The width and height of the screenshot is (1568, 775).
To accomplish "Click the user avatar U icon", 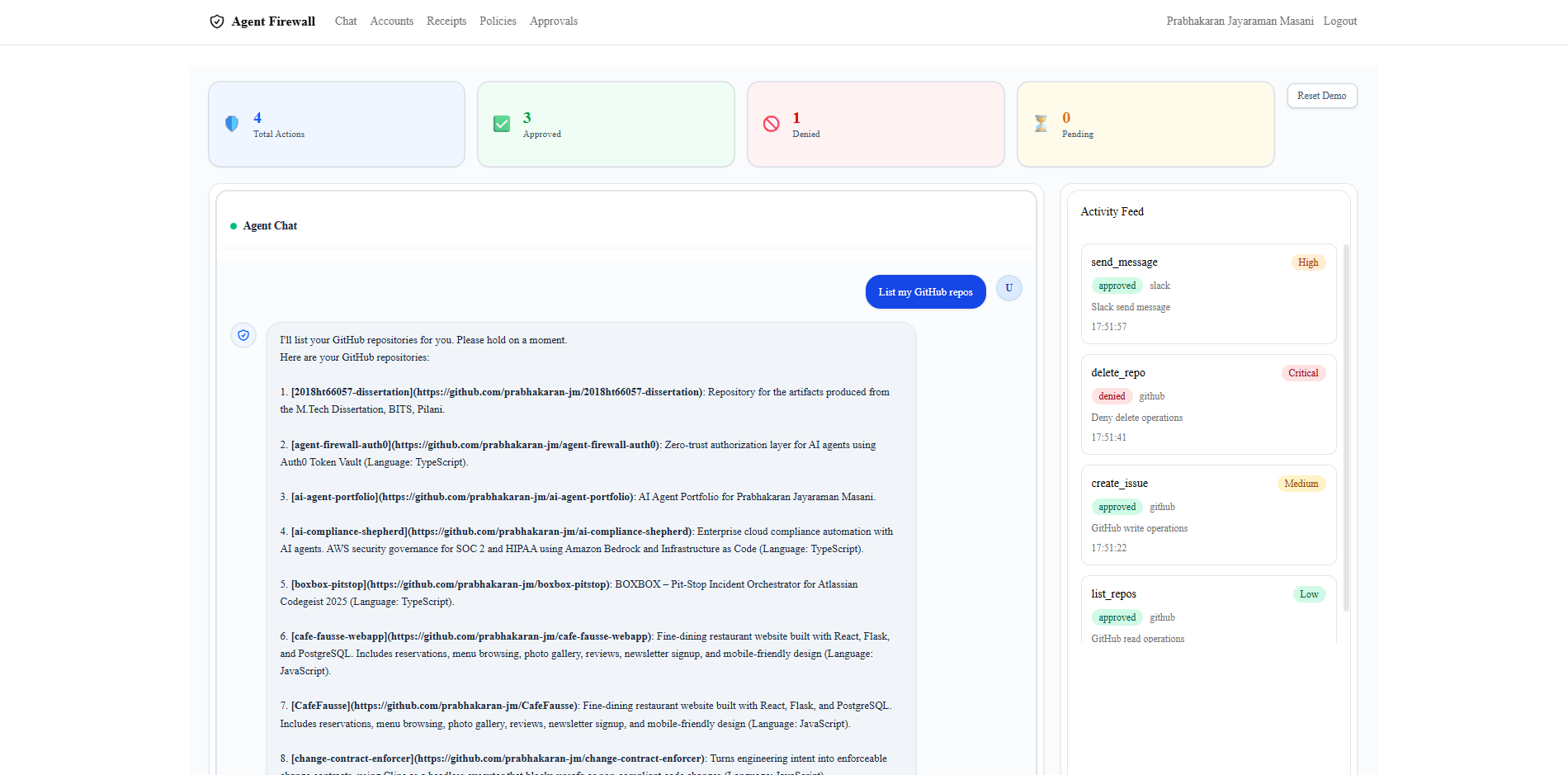I will (1009, 288).
